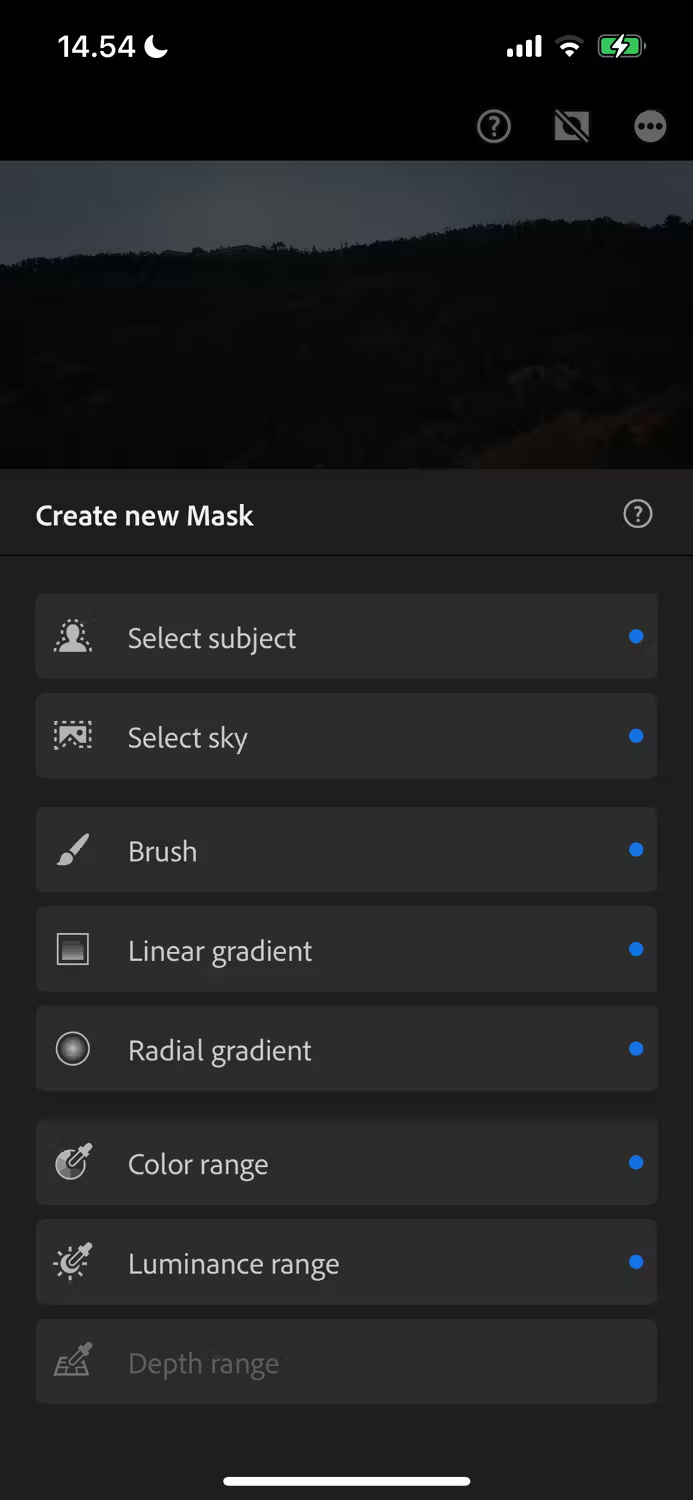Image resolution: width=693 pixels, height=1500 pixels.
Task: Tap the Linear gradient square icon
Action: click(x=73, y=949)
